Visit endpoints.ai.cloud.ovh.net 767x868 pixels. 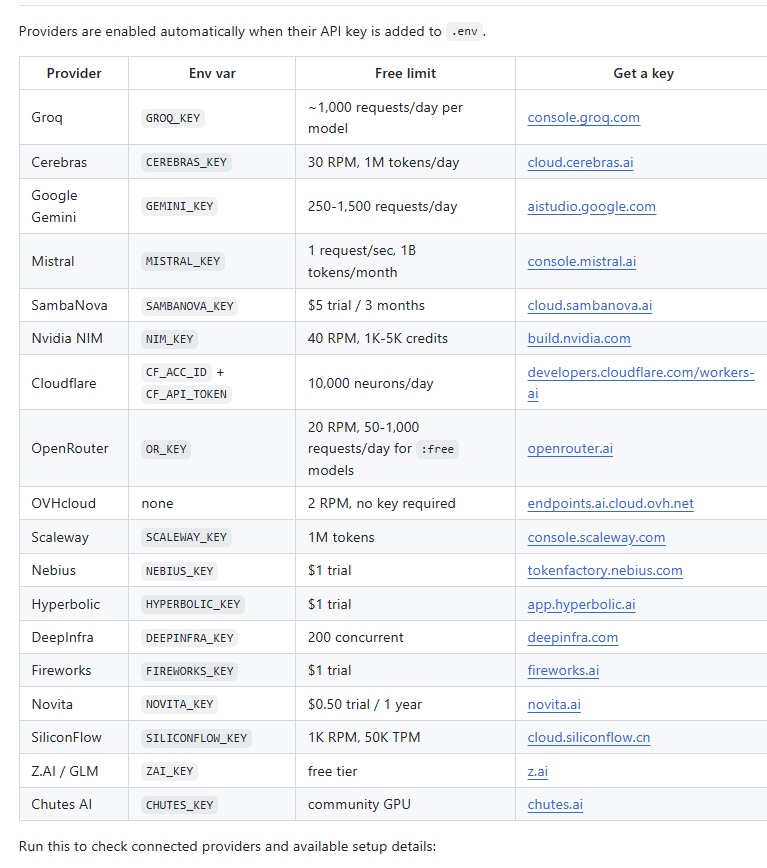click(x=610, y=503)
